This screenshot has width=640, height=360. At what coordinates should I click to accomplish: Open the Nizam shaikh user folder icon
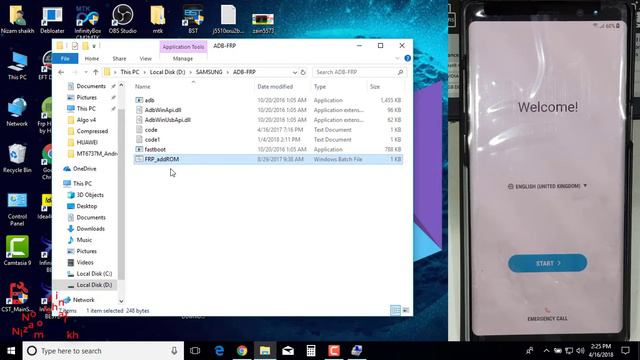pyautogui.click(x=17, y=19)
